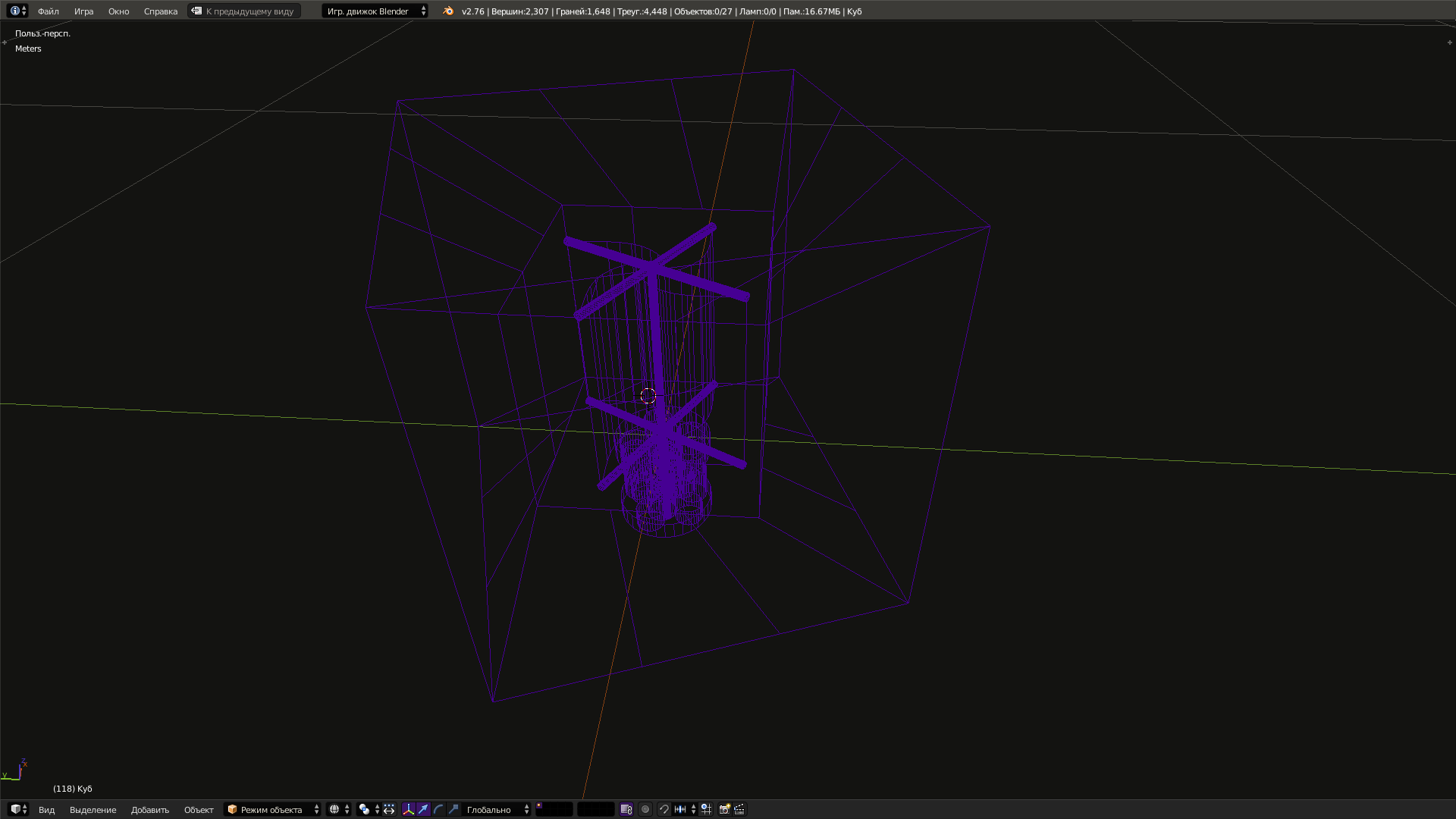
Task: Open the Добавить menu
Action: pos(150,809)
